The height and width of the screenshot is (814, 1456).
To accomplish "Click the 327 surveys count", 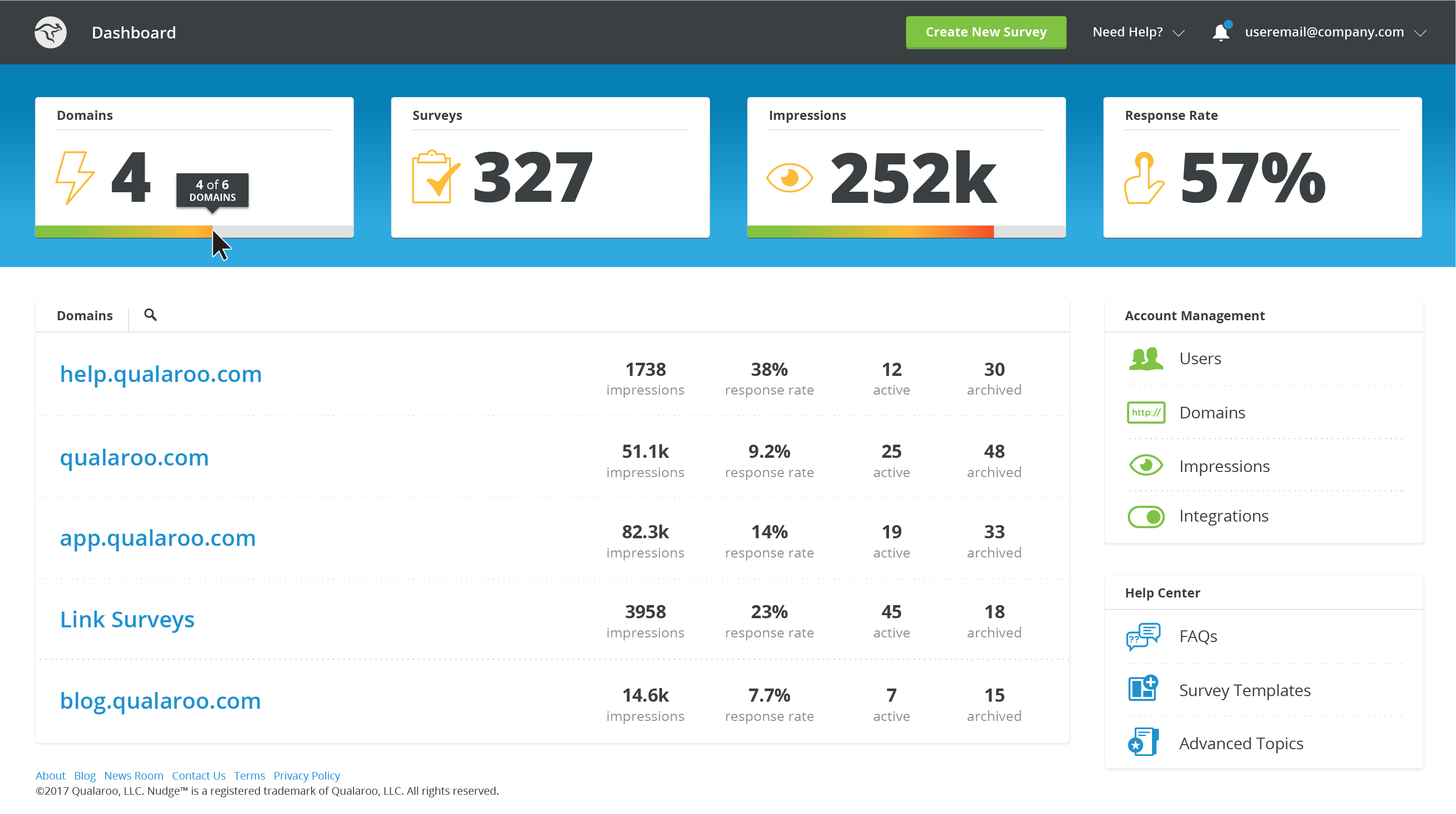I will [533, 177].
